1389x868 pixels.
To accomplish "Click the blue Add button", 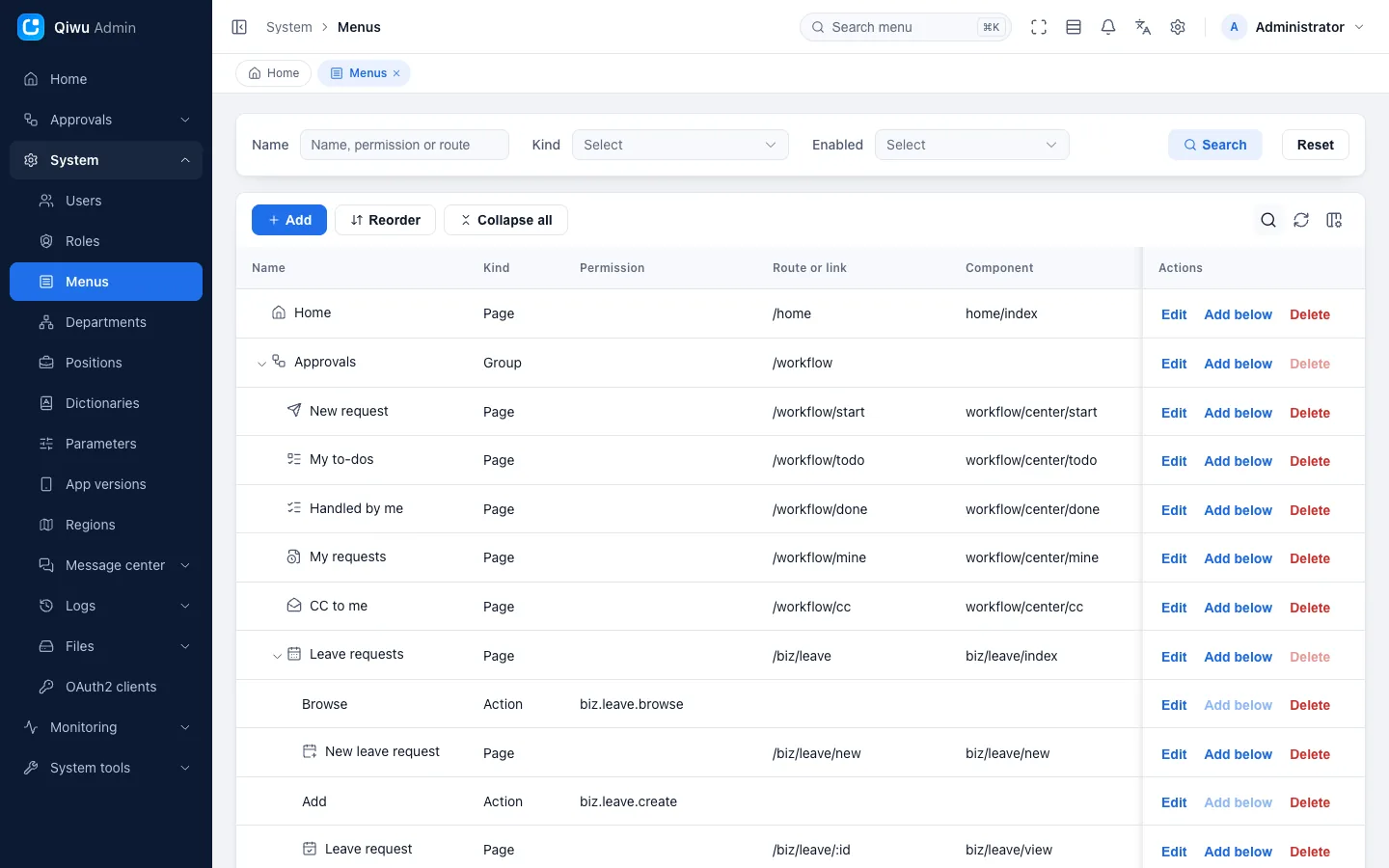I will pyautogui.click(x=289, y=220).
